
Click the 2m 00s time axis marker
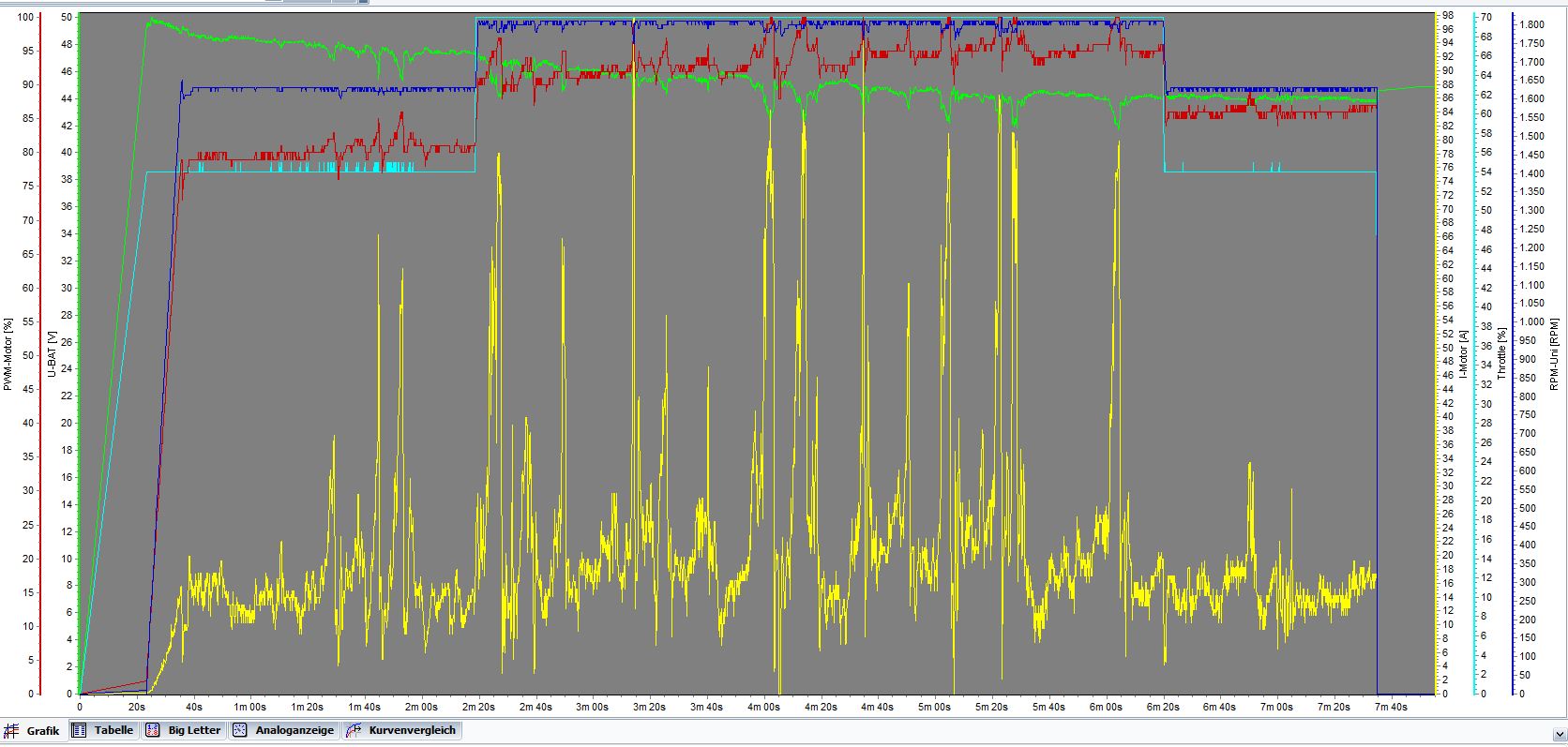[421, 708]
